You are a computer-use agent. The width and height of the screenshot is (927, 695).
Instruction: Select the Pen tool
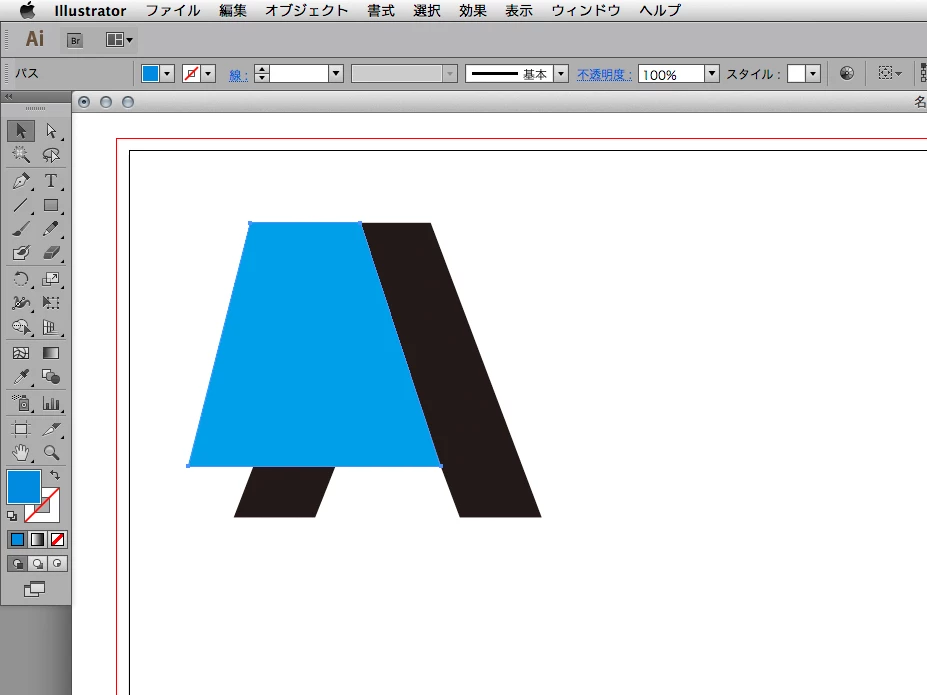pos(21,181)
